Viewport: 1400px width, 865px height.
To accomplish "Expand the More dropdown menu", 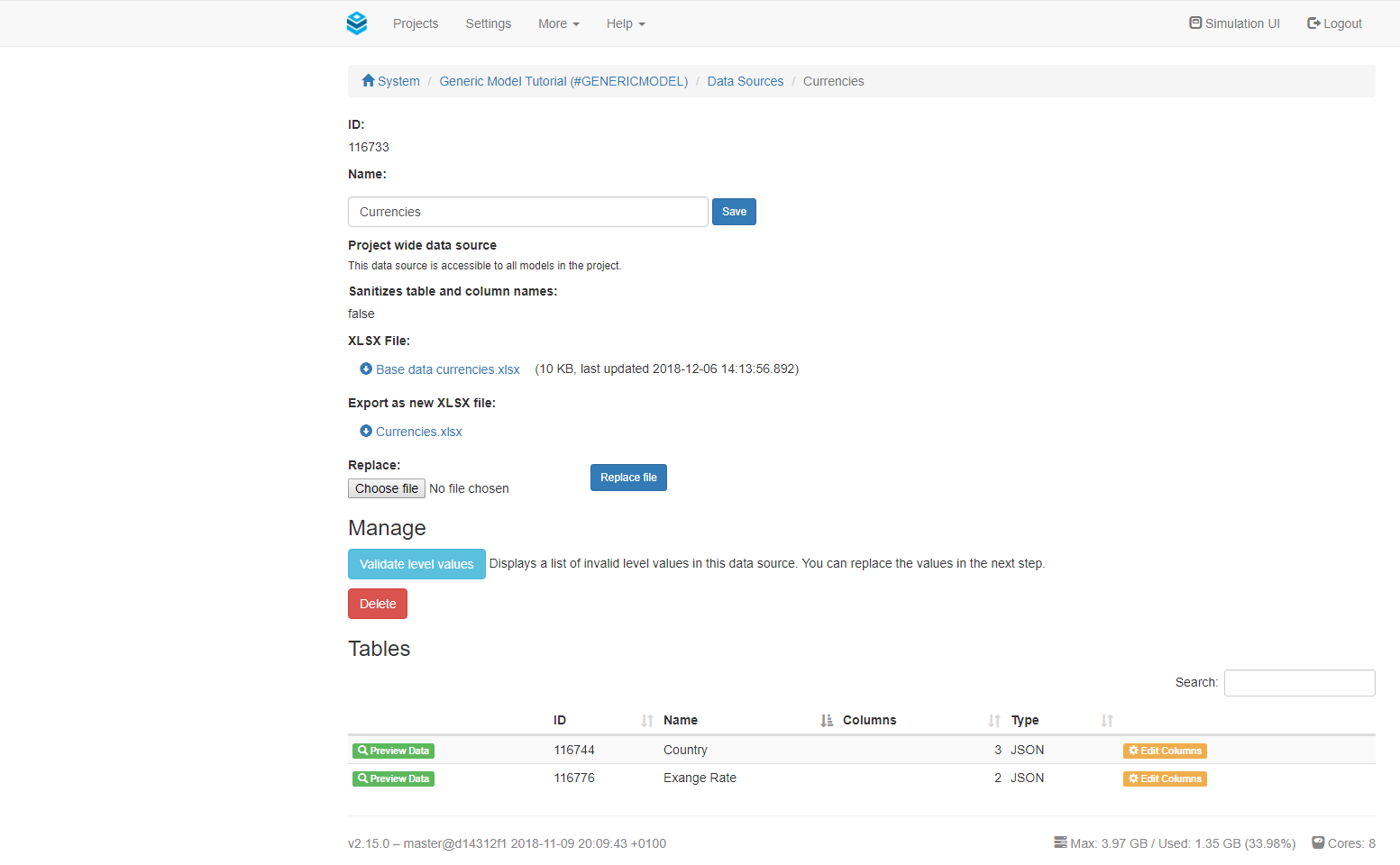I will tap(558, 23).
